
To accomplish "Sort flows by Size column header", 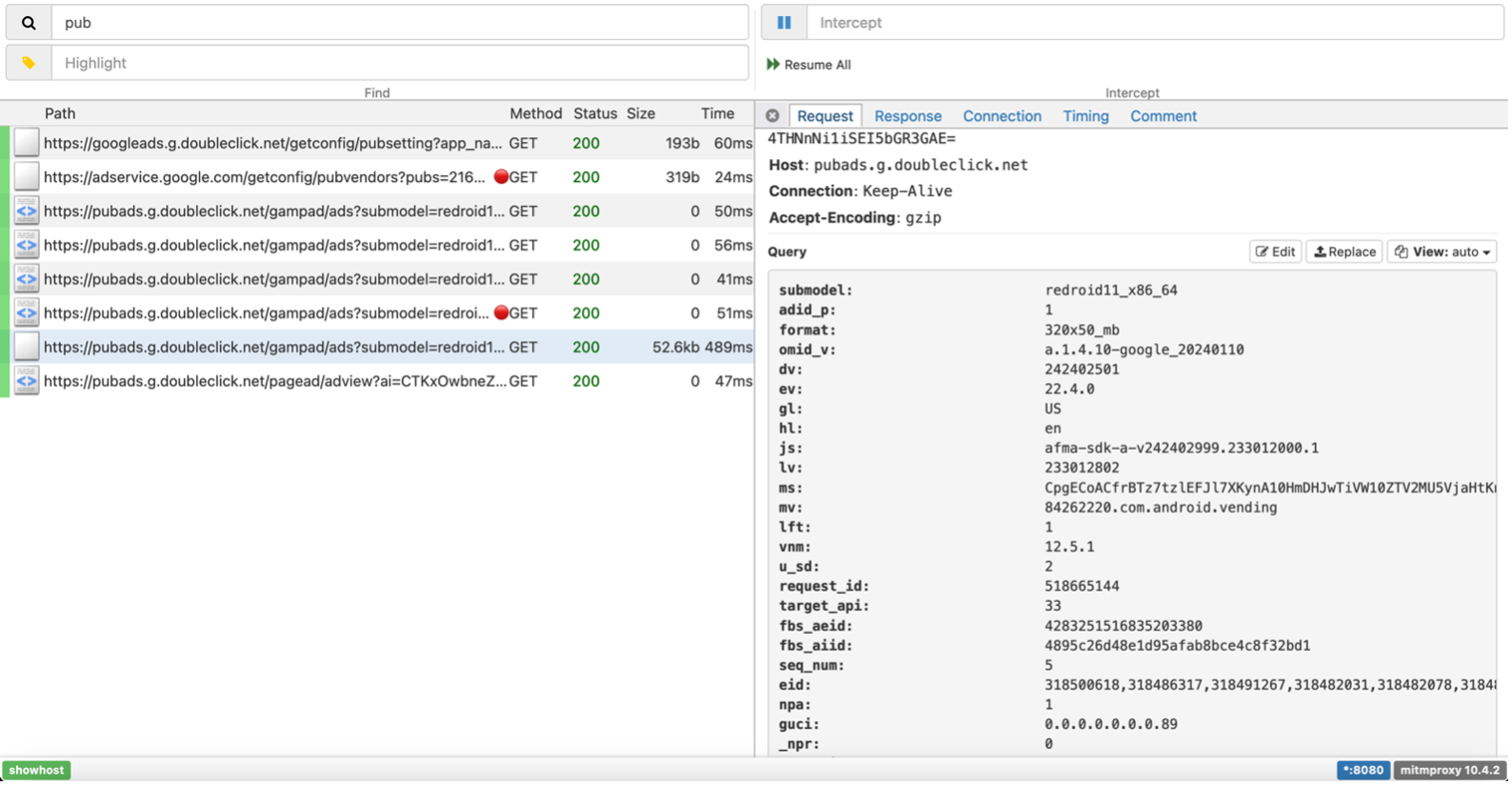I will coord(641,113).
